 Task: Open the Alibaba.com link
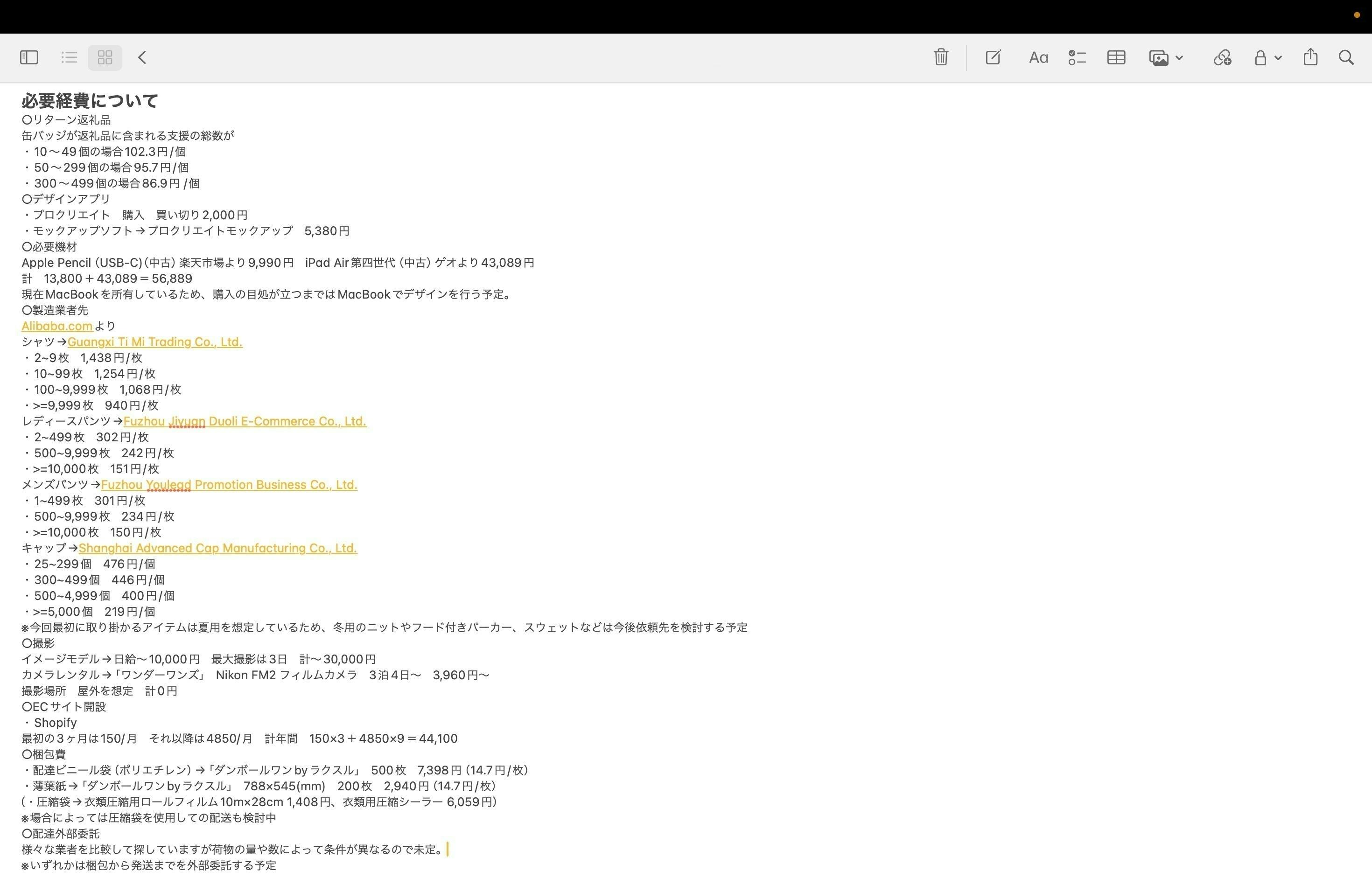click(57, 326)
